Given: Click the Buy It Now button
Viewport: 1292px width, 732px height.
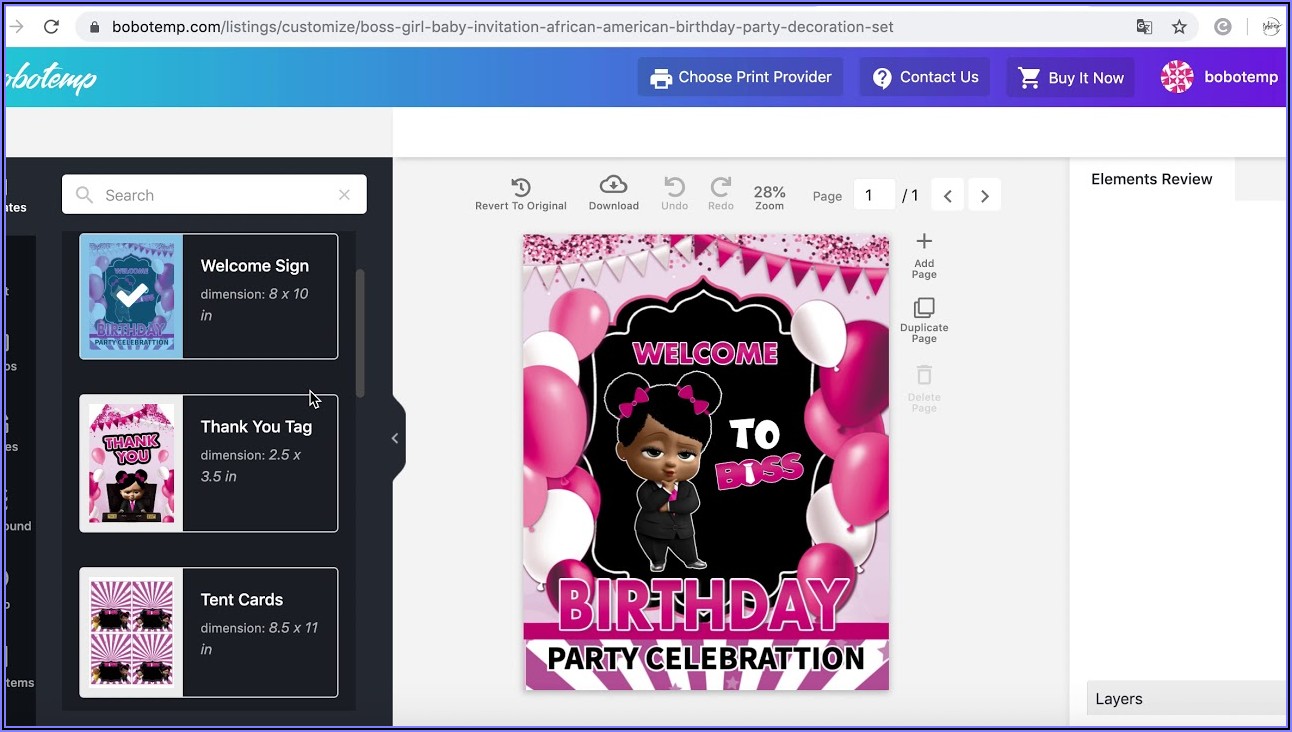Looking at the screenshot, I should 1070,77.
